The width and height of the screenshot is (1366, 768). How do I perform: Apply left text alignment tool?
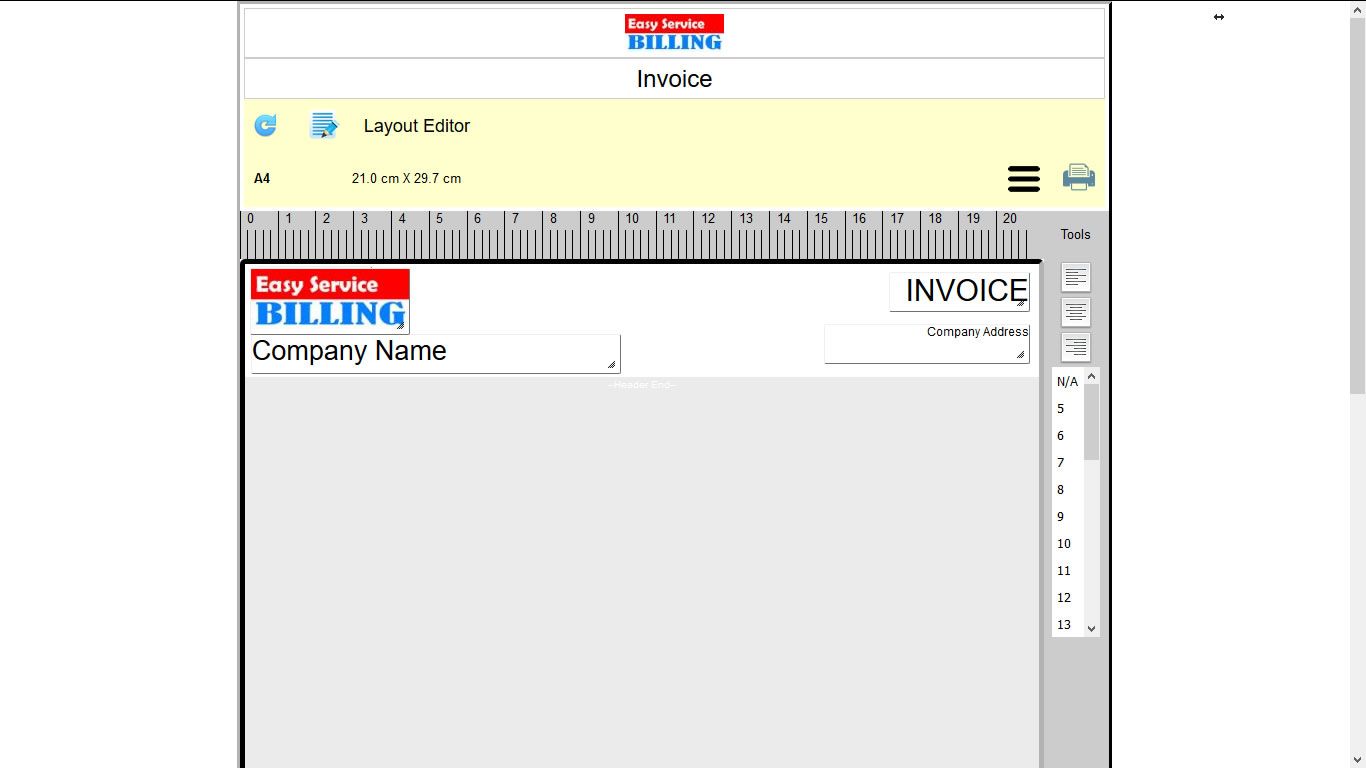(1076, 277)
